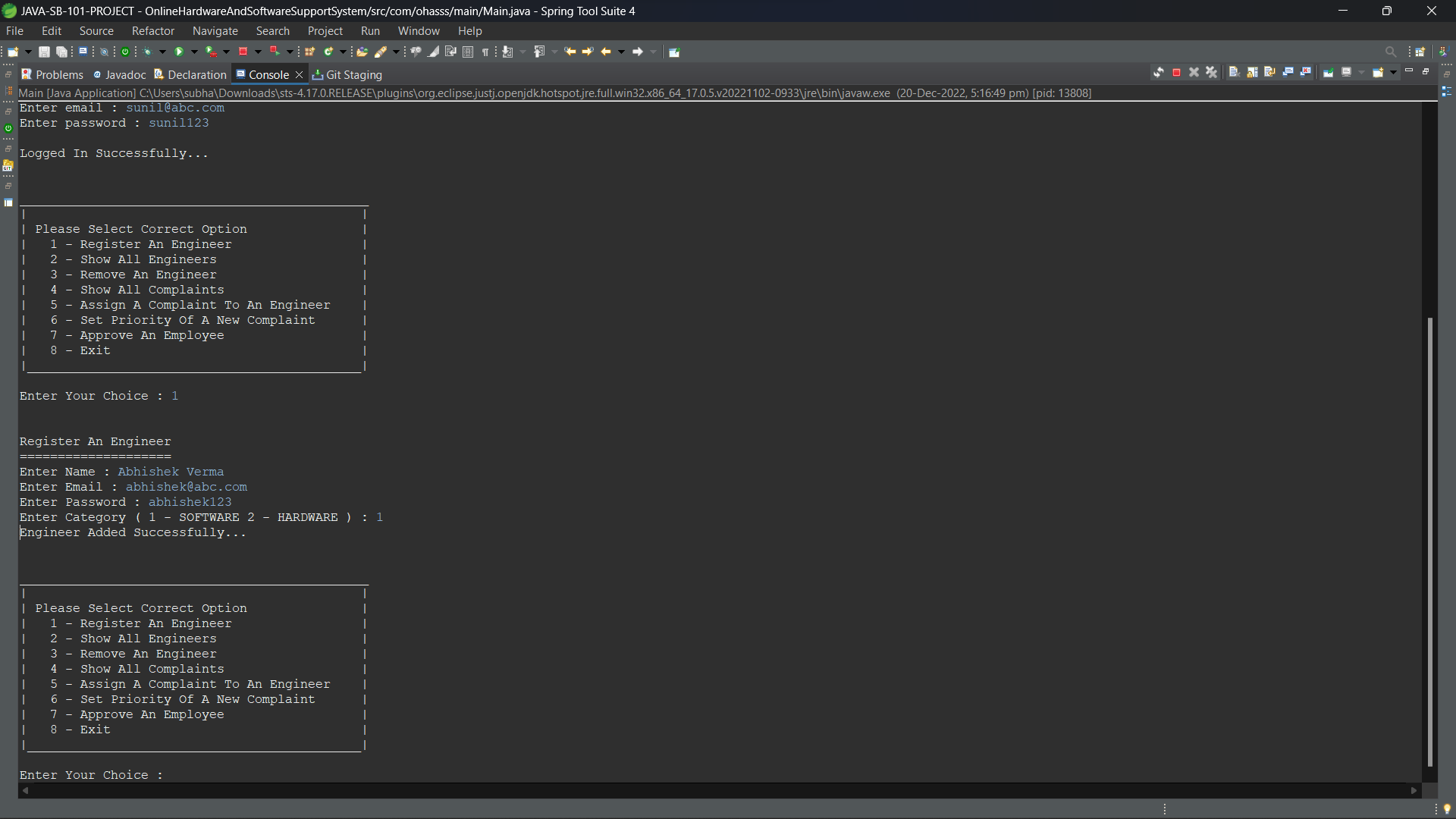Click the Clear Console icon

pos(1235,73)
